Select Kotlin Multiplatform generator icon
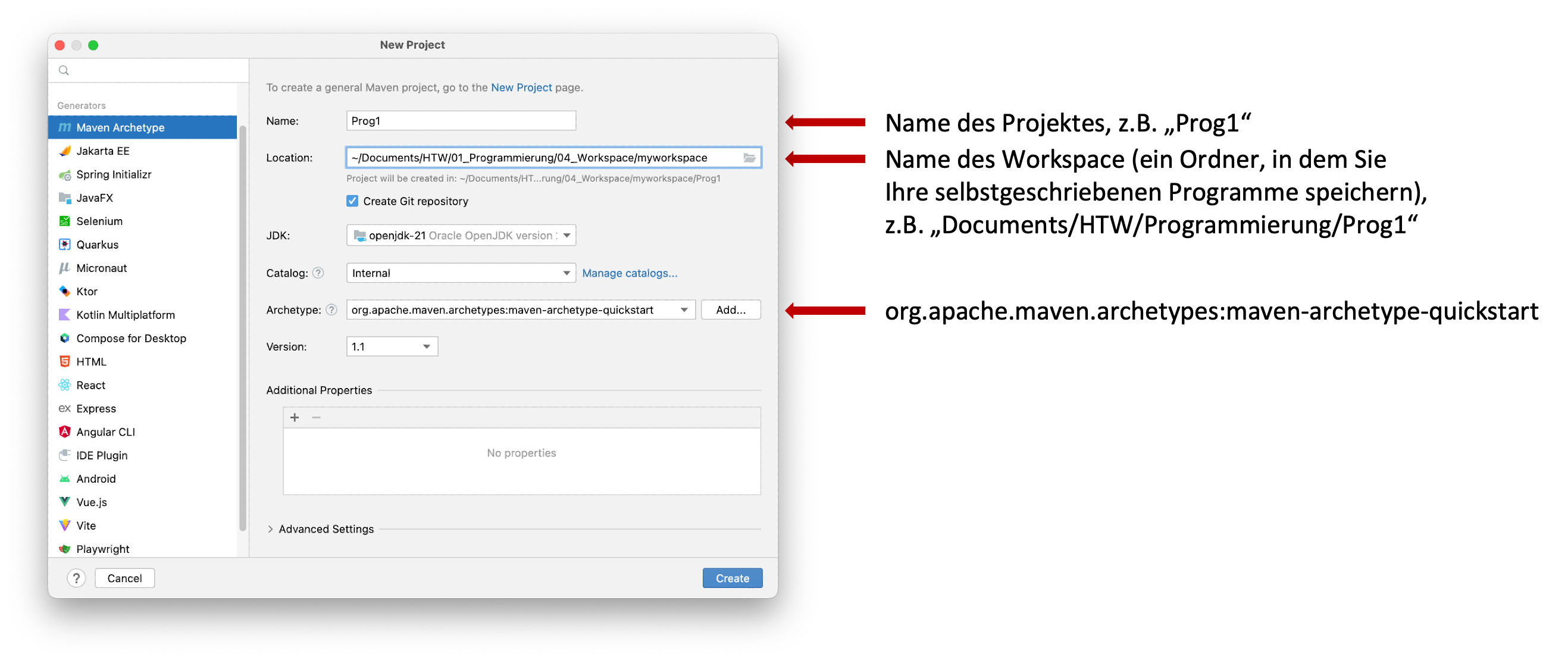 [x=65, y=314]
